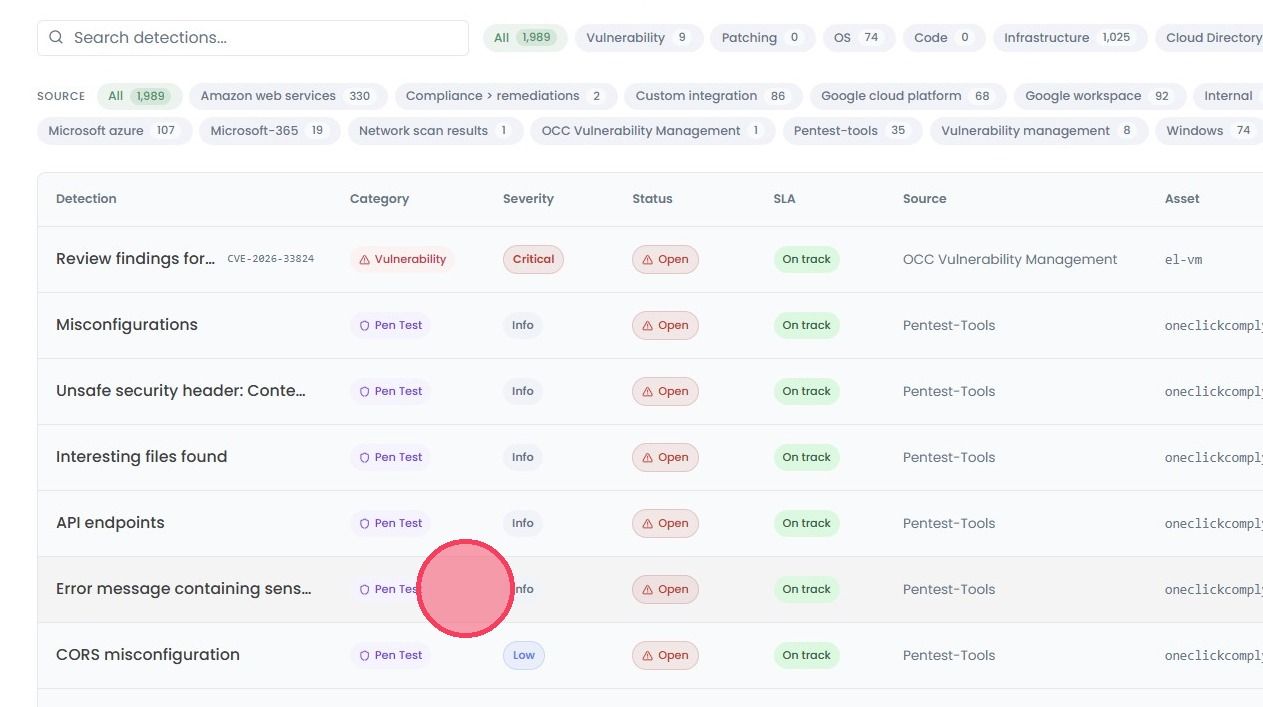Click On track badge in Misconfigurations row
This screenshot has height=707, width=1263.
(806, 325)
